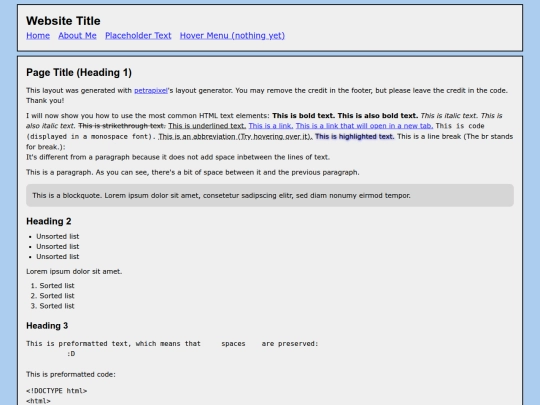
Task: Click the 'This is underlined text.' sample
Action: [x=207, y=126]
